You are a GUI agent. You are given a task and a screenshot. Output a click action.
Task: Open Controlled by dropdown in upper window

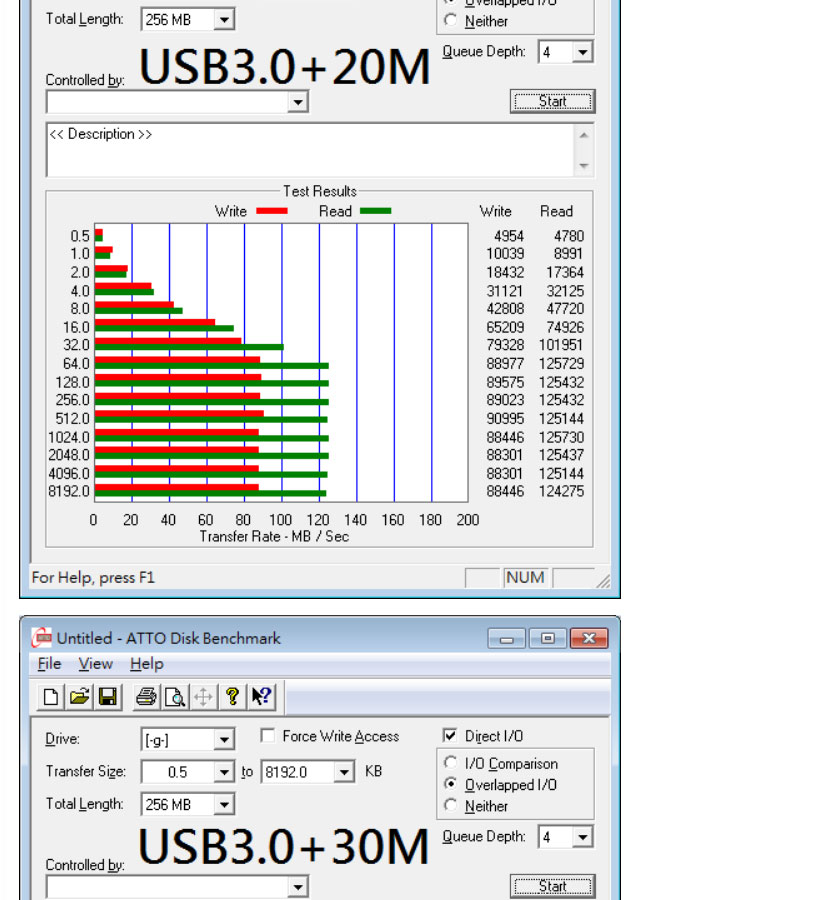click(297, 102)
